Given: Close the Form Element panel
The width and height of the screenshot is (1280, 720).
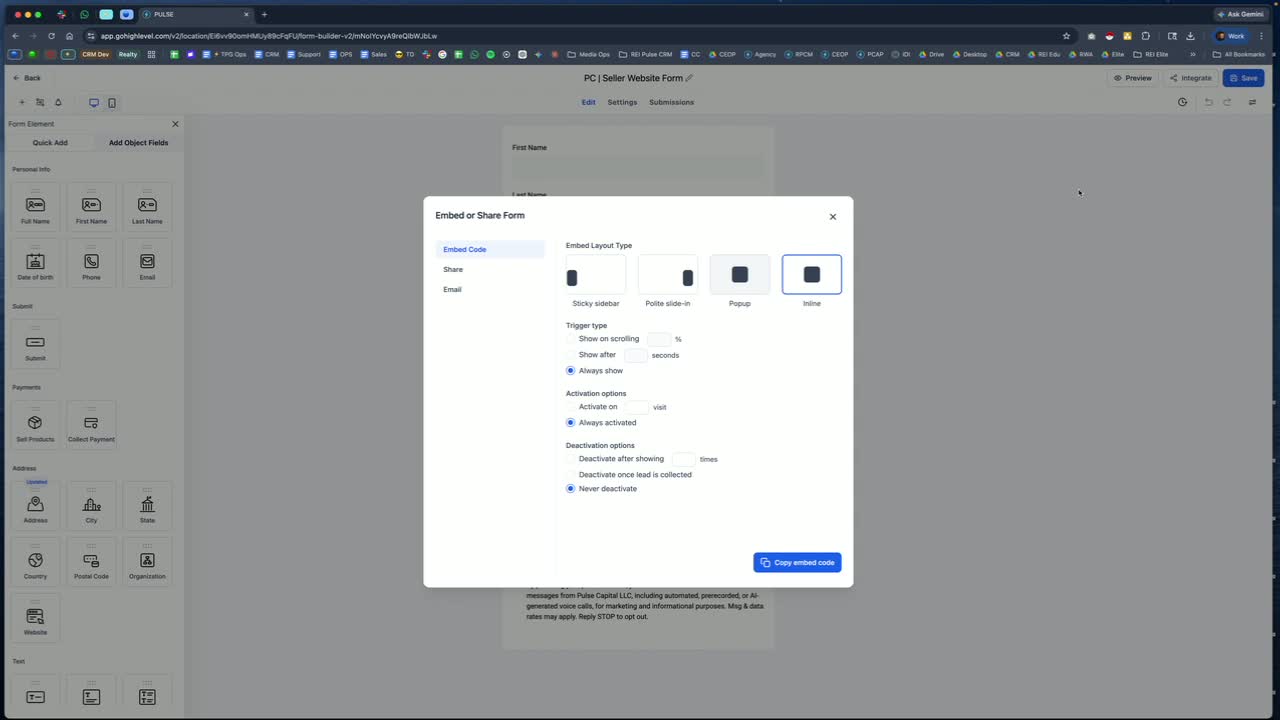Looking at the screenshot, I should (x=175, y=124).
